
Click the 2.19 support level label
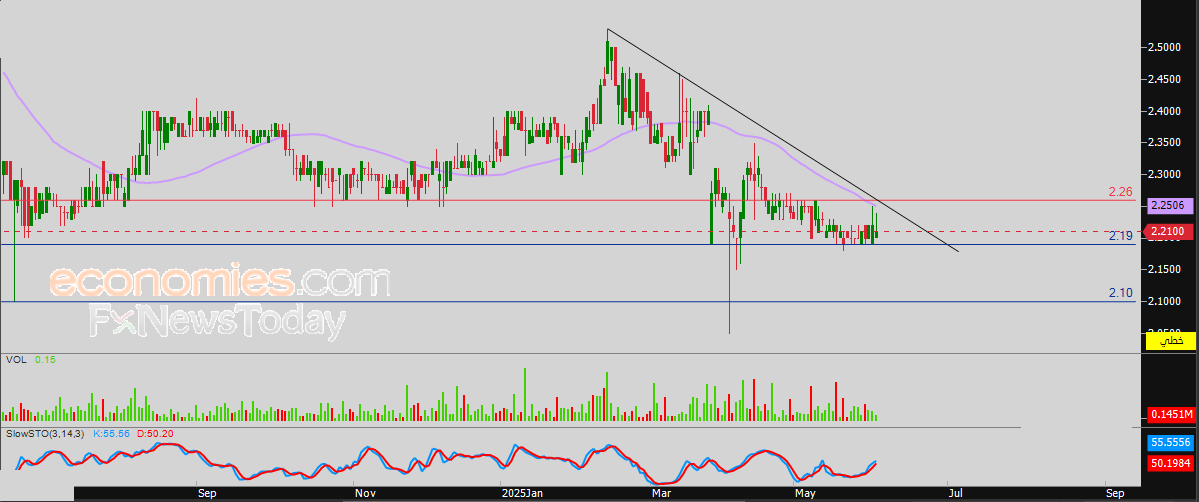tap(1120, 236)
